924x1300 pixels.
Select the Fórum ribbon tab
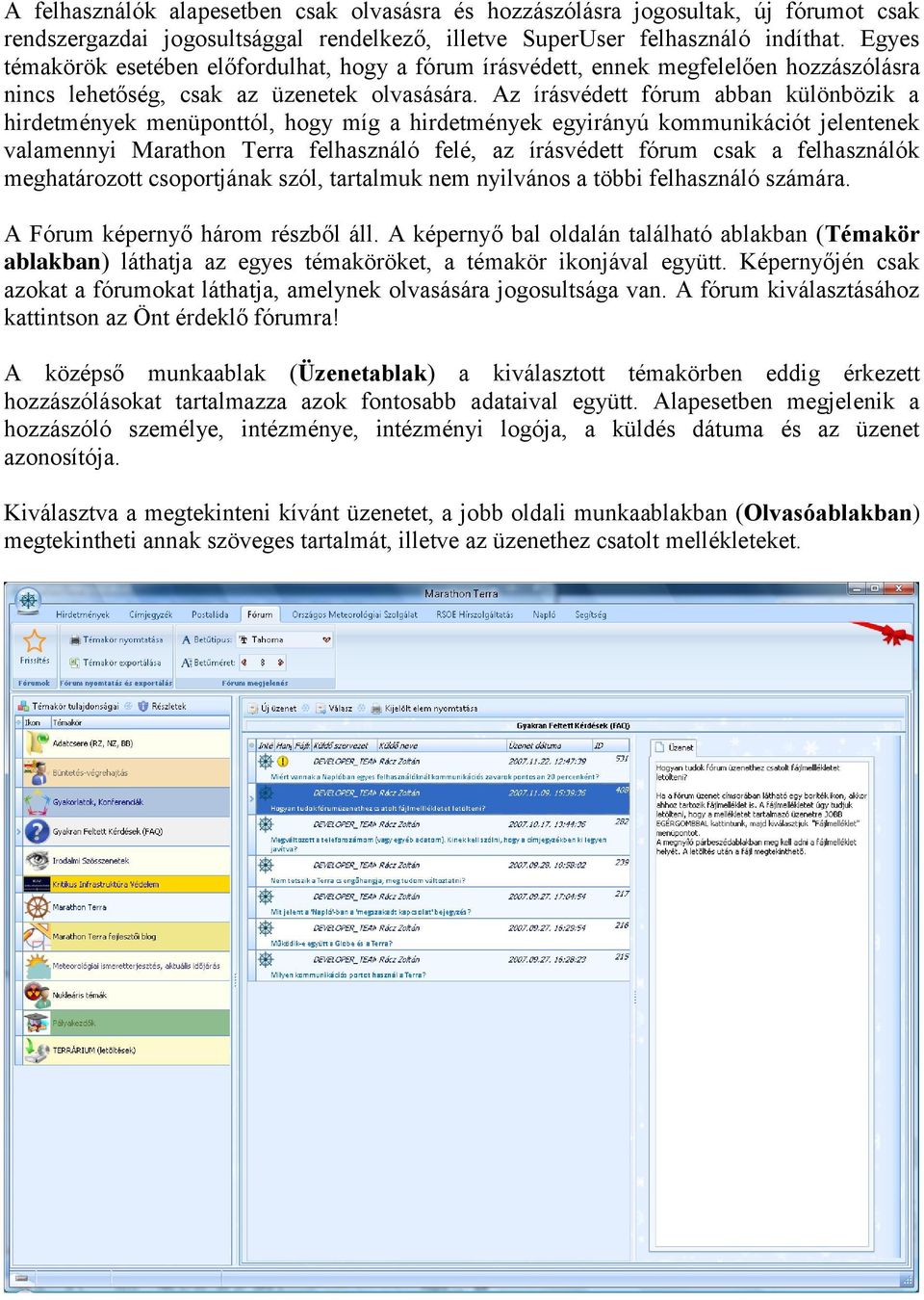[x=259, y=614]
